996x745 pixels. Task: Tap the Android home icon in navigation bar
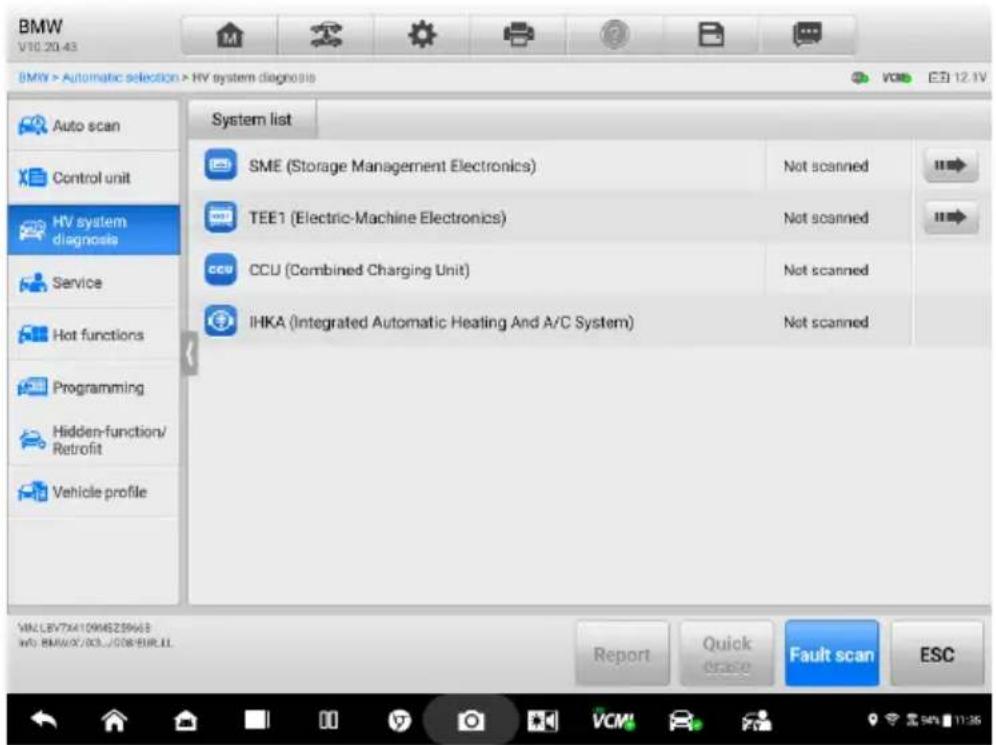(x=114, y=720)
